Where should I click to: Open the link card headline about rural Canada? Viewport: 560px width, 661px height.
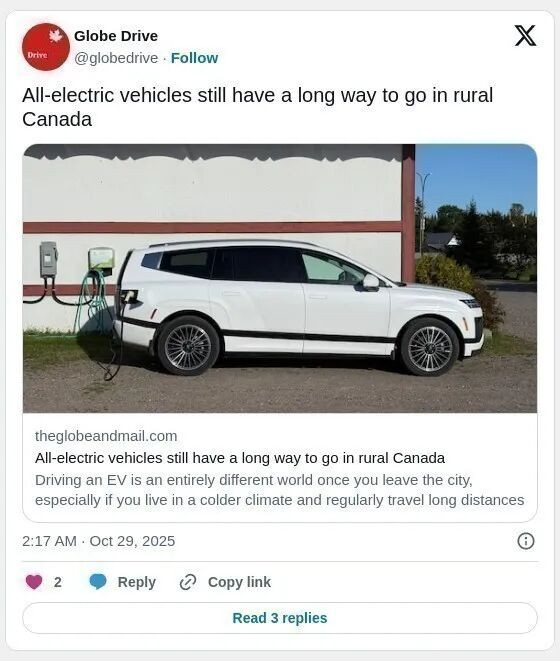[x=240, y=458]
